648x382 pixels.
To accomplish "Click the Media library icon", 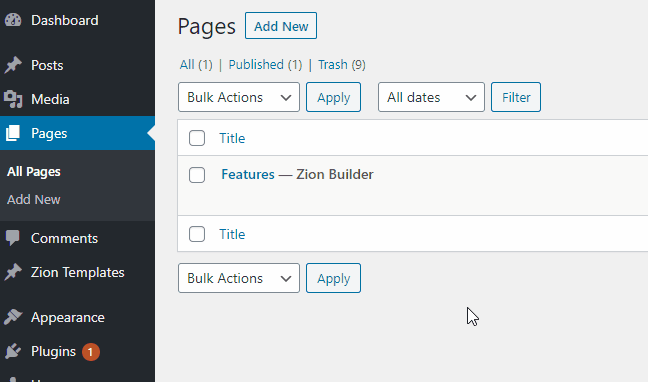I will [13, 99].
